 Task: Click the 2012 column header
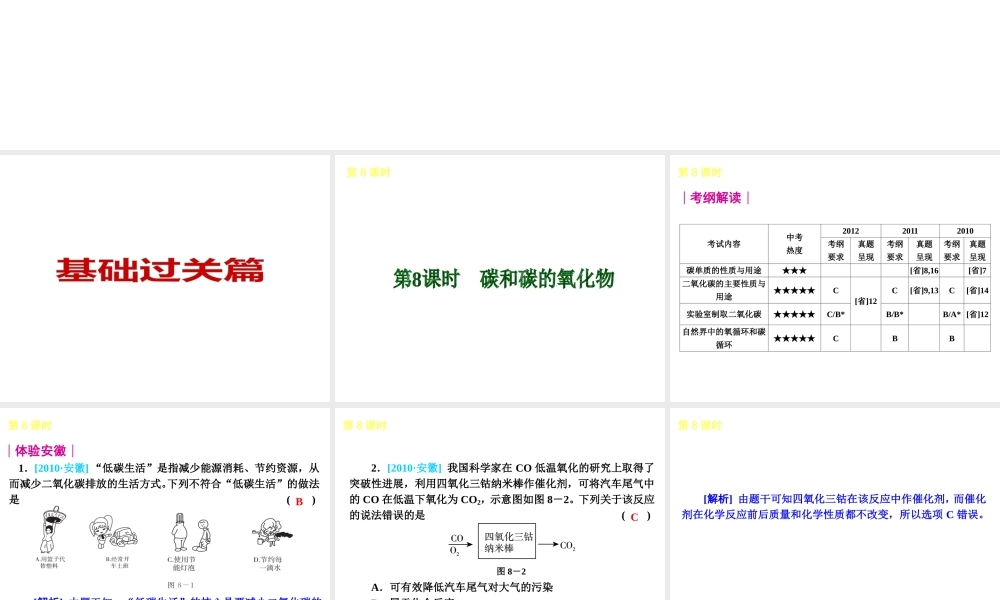[x=851, y=231]
